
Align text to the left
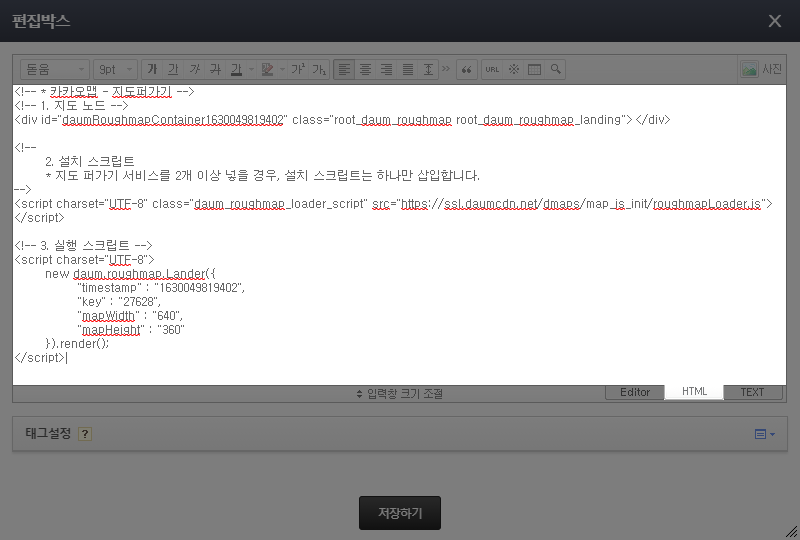pos(344,70)
